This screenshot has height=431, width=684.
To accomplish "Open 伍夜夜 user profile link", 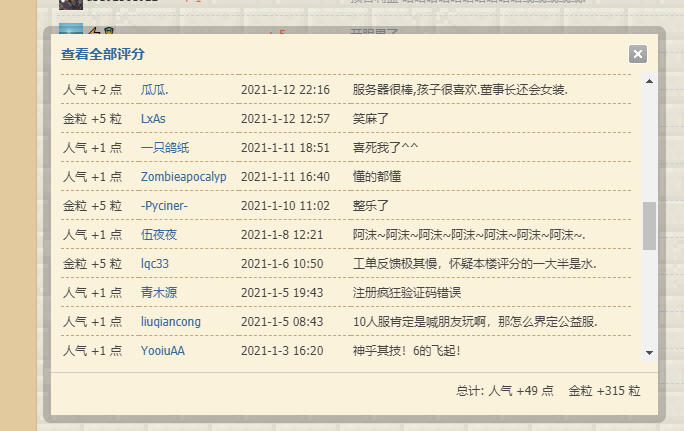I will click(x=159, y=235).
